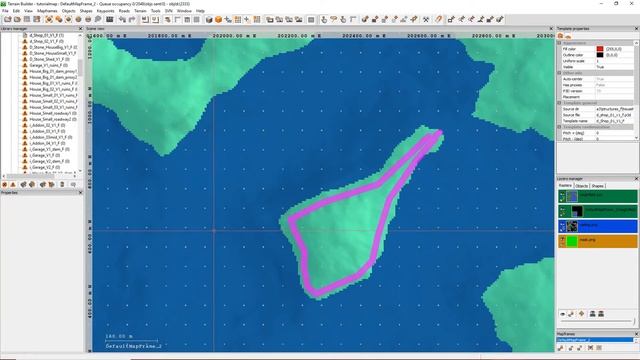Collapse the Other info property section
This screenshot has width=640, height=360.
(x=559, y=73)
